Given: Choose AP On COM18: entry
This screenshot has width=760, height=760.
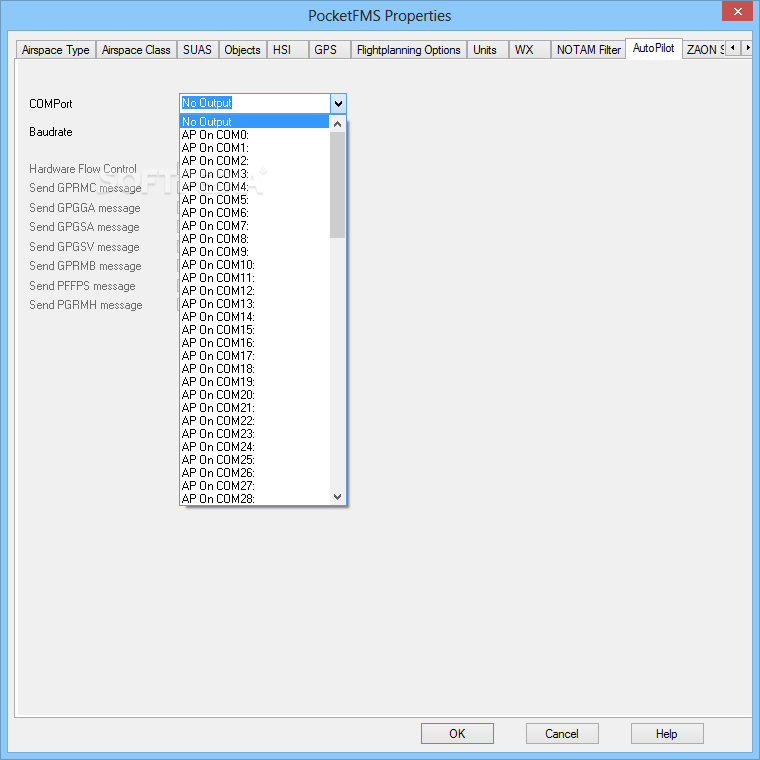Looking at the screenshot, I should coord(254,369).
